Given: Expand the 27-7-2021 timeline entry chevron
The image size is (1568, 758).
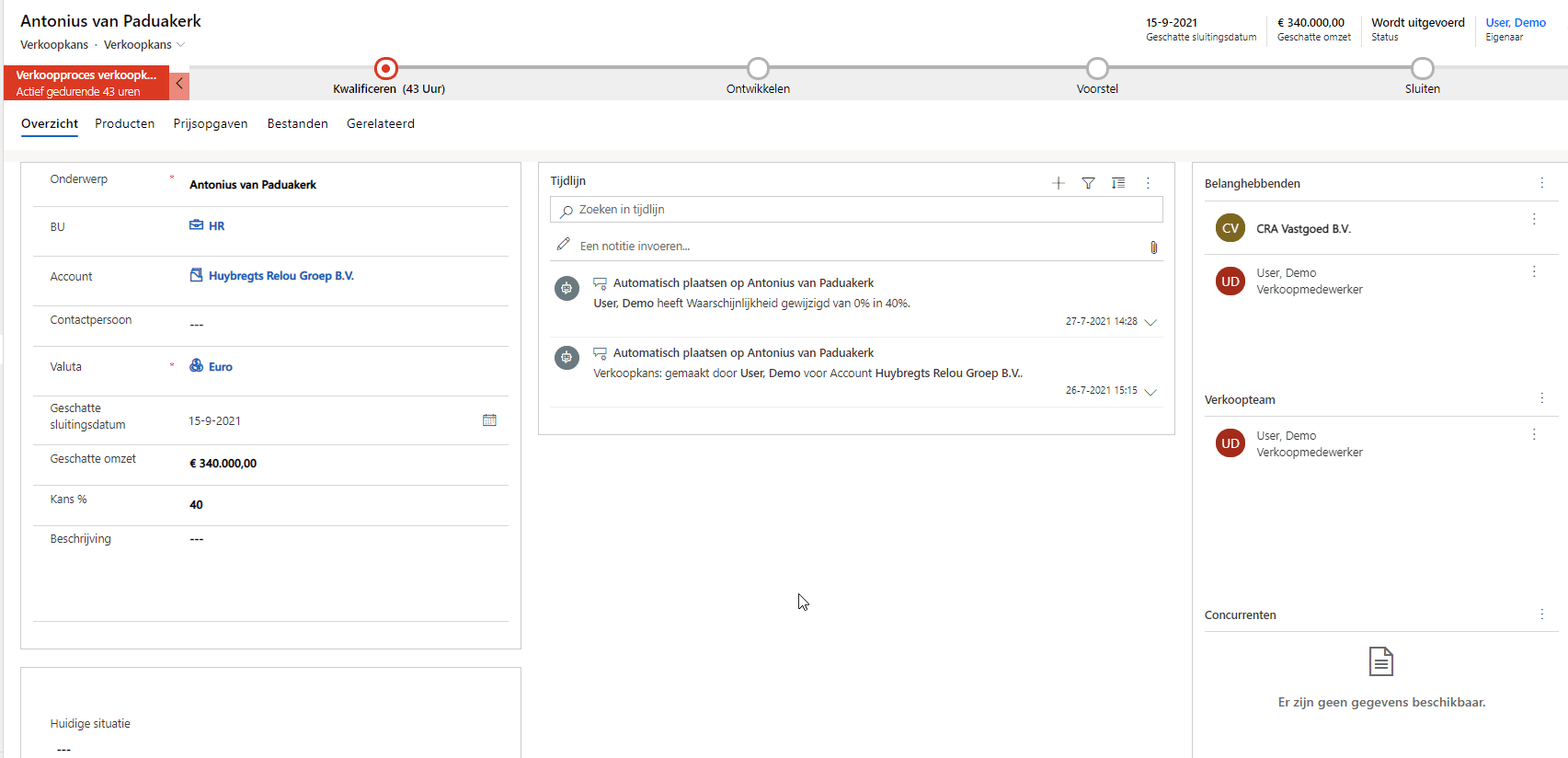Looking at the screenshot, I should [1150, 322].
